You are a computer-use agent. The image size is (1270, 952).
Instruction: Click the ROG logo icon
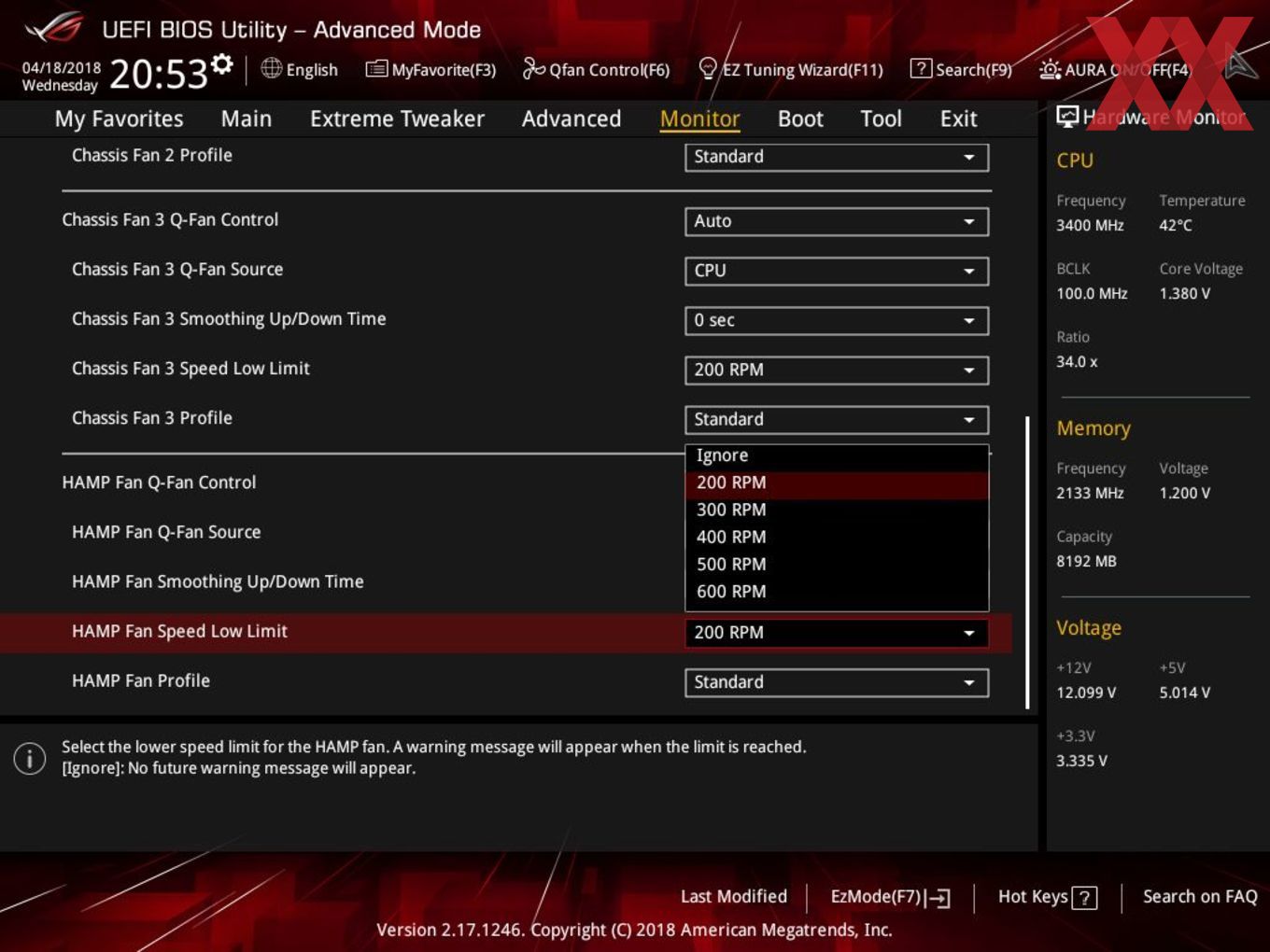pos(54,27)
